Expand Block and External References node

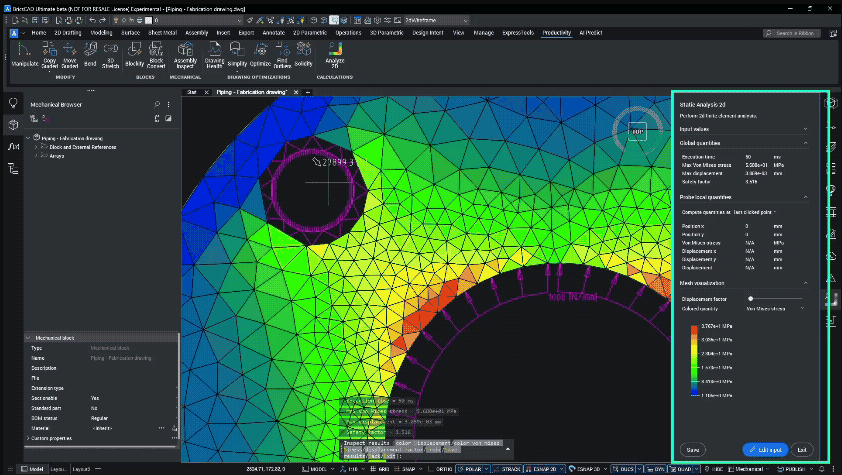(37, 147)
